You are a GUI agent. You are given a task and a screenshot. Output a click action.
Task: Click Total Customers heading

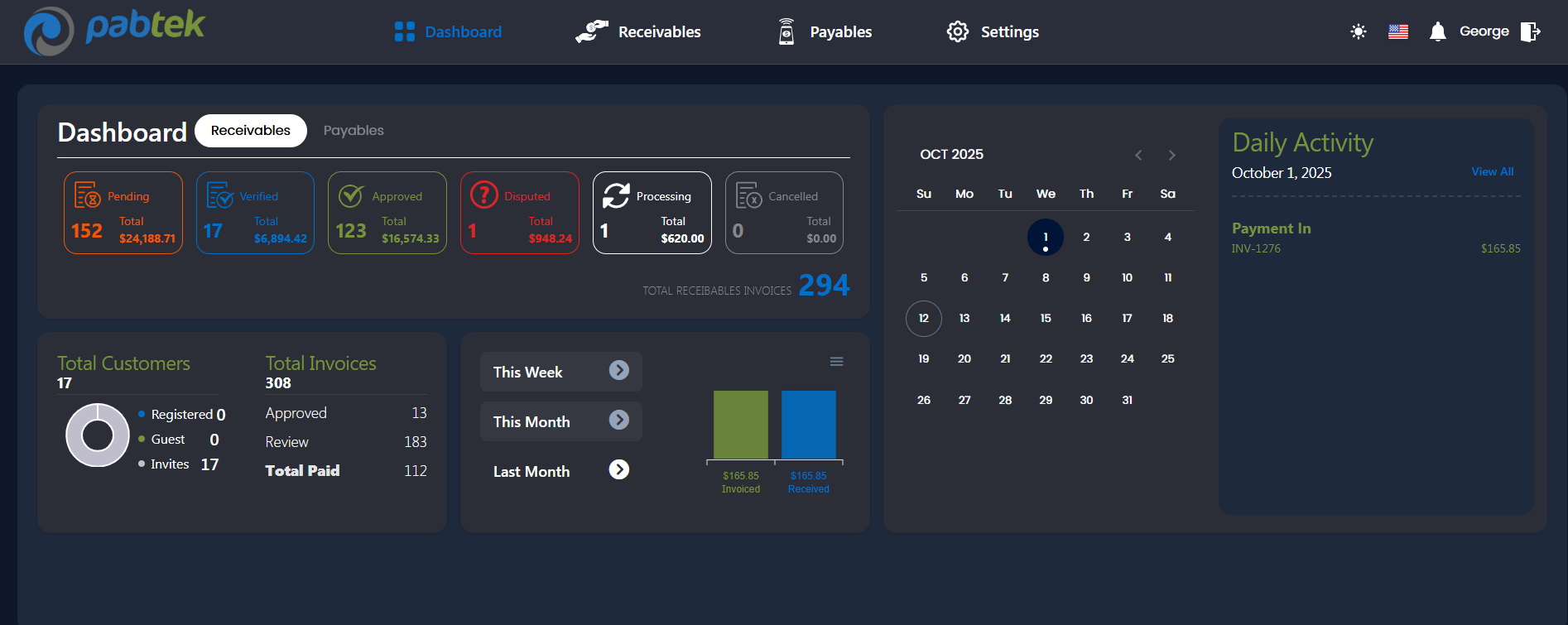click(x=123, y=363)
